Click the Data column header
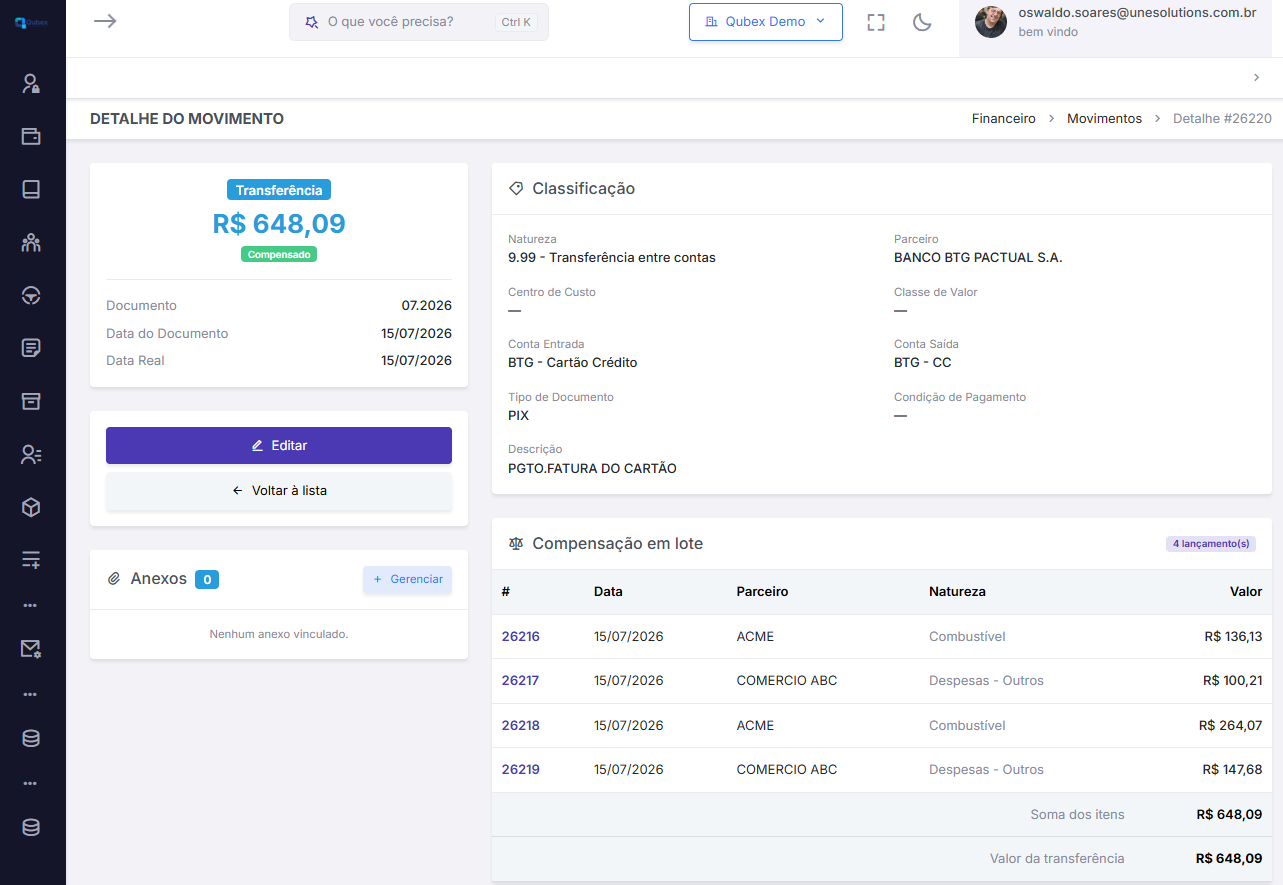Image resolution: width=1283 pixels, height=885 pixels. click(x=608, y=591)
